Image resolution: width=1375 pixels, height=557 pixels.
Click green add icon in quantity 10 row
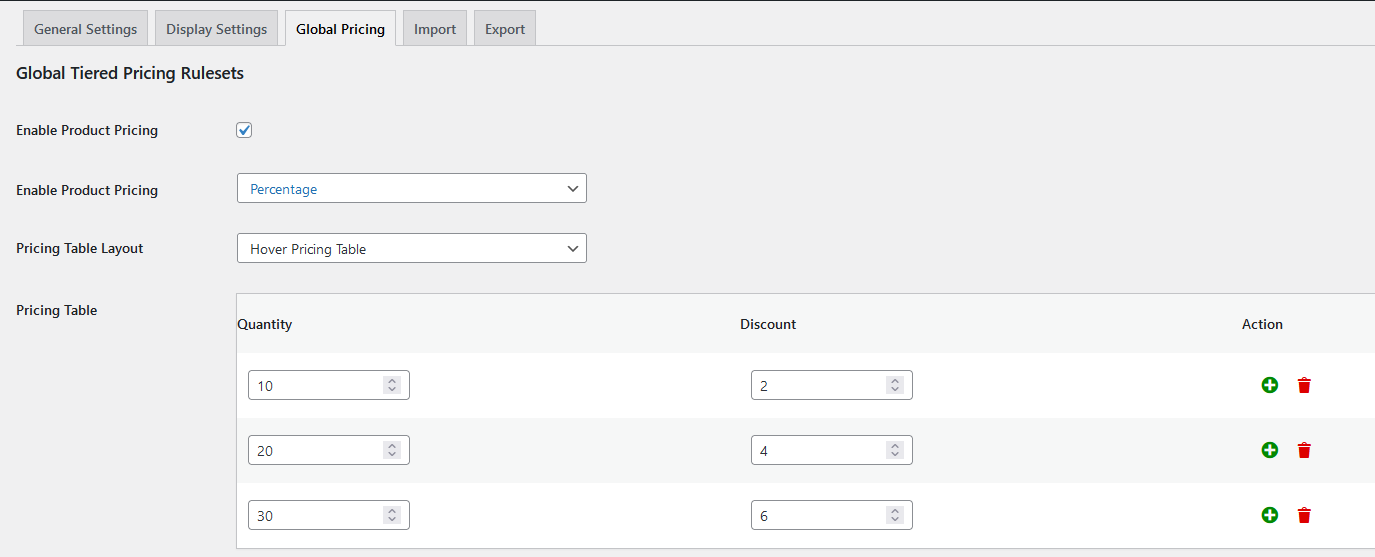[1269, 385]
